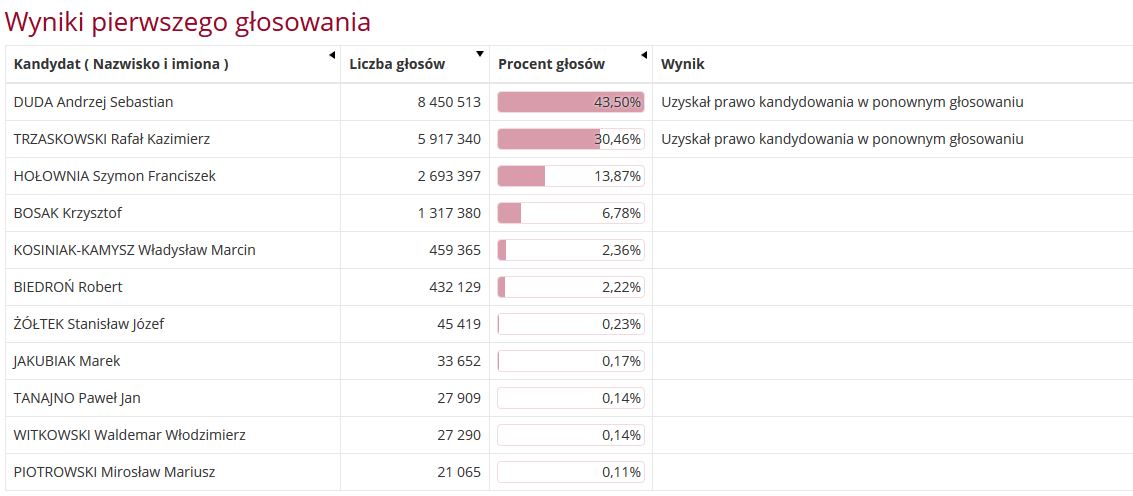Click the BOSAK Krzysztof candidate name
Viewport: 1133px width, 496px height.
(68, 213)
